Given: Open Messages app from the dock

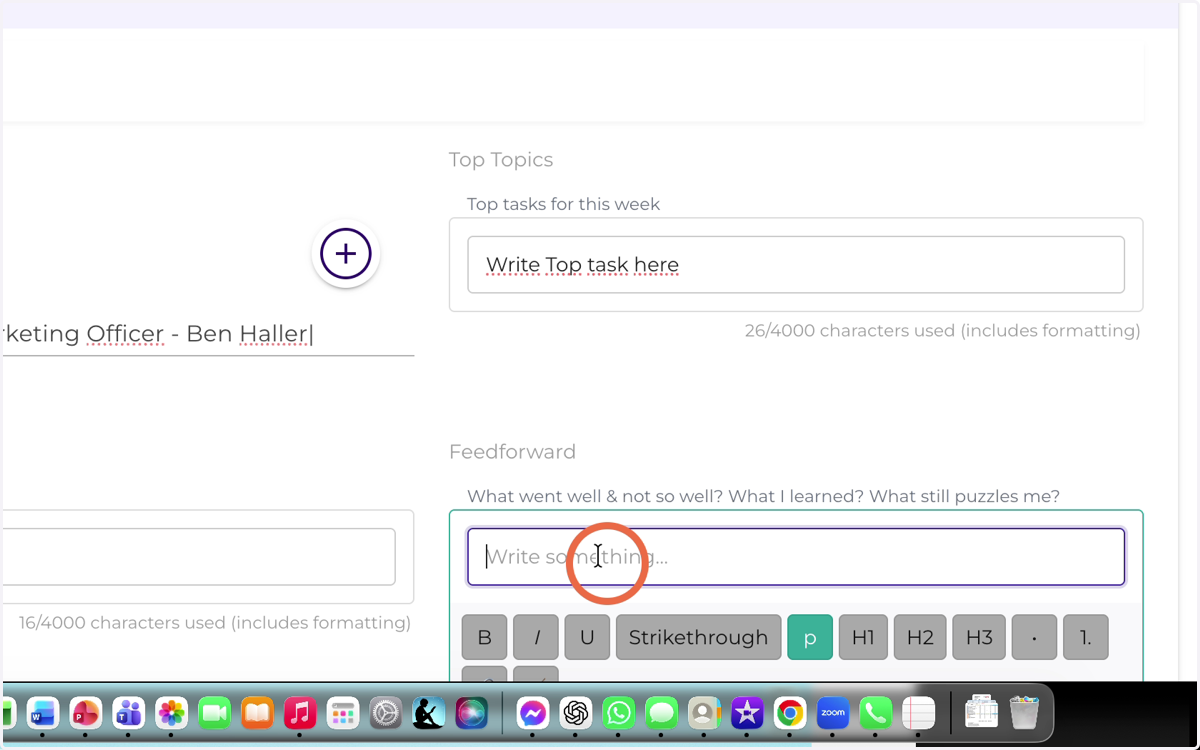Looking at the screenshot, I should tap(662, 713).
